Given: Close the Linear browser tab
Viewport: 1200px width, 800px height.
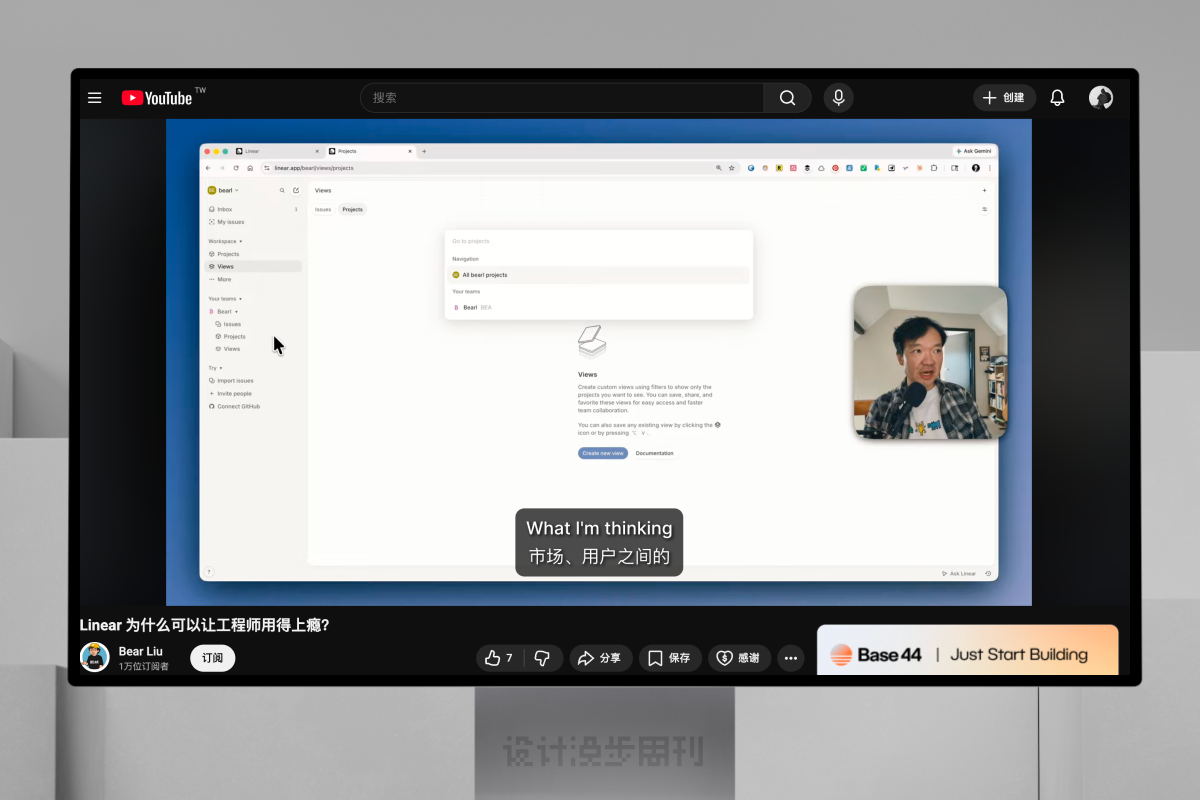Looking at the screenshot, I should (317, 151).
